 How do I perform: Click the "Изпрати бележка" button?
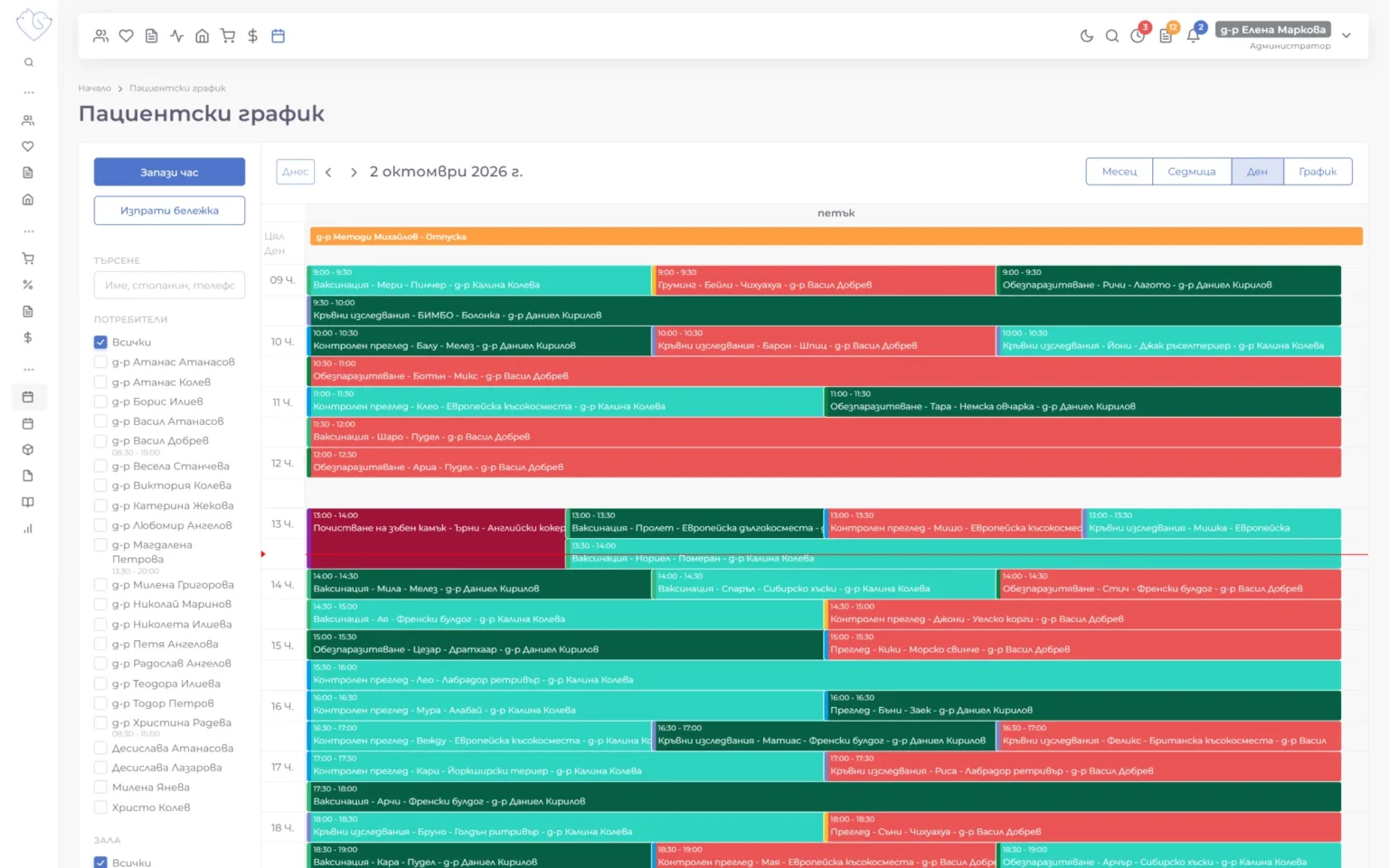click(169, 211)
